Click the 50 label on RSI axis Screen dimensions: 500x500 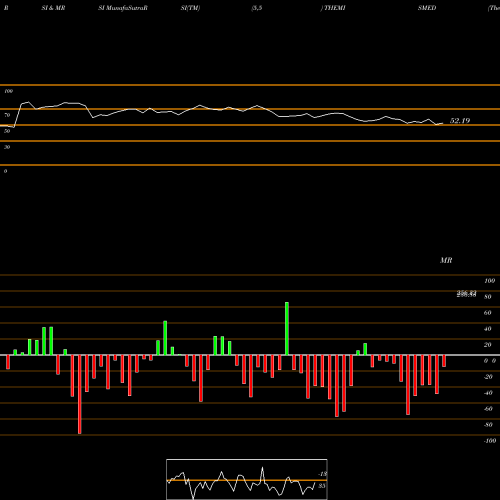pyautogui.click(x=7, y=131)
